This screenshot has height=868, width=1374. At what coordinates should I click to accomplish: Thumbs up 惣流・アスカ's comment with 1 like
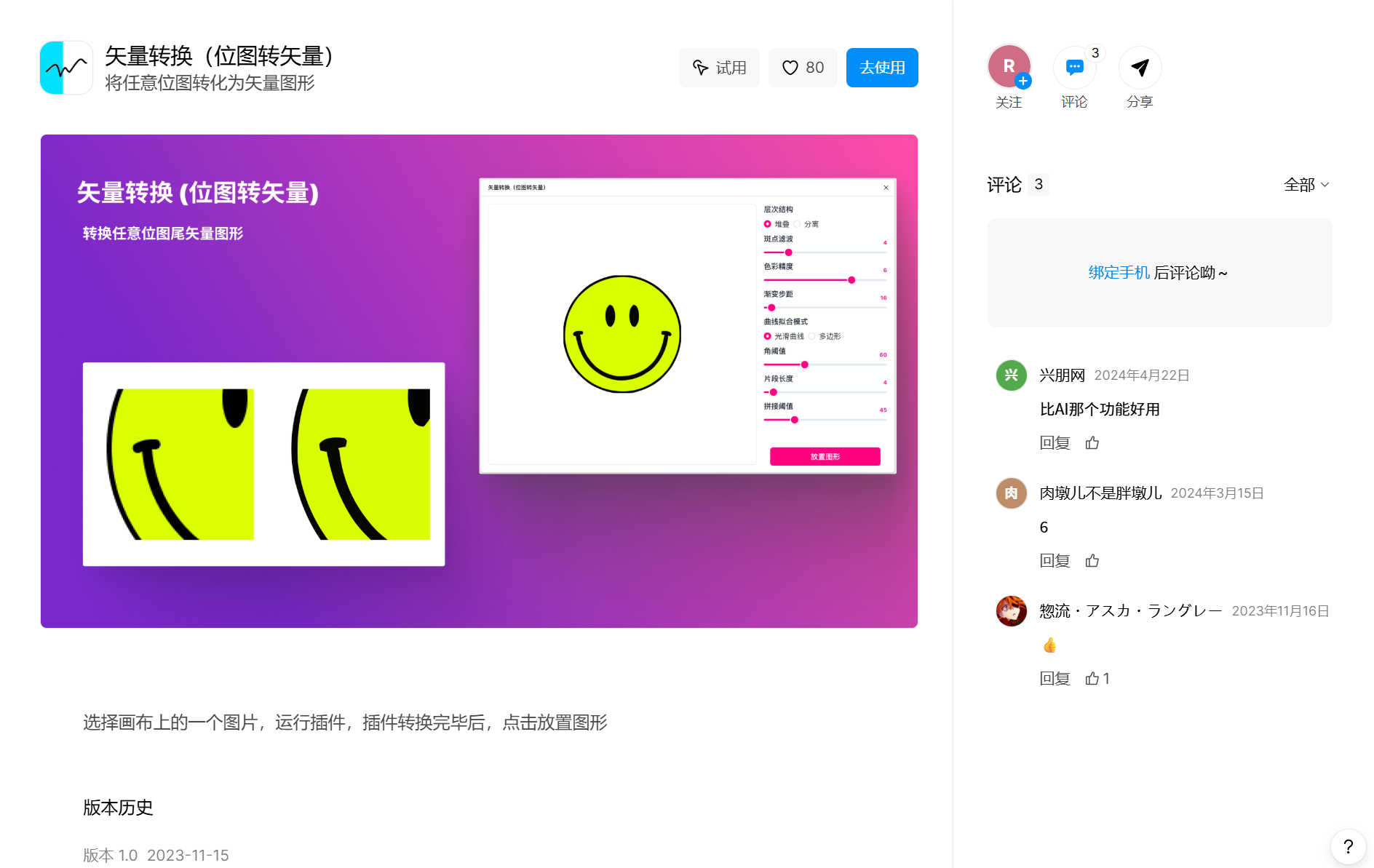1097,679
